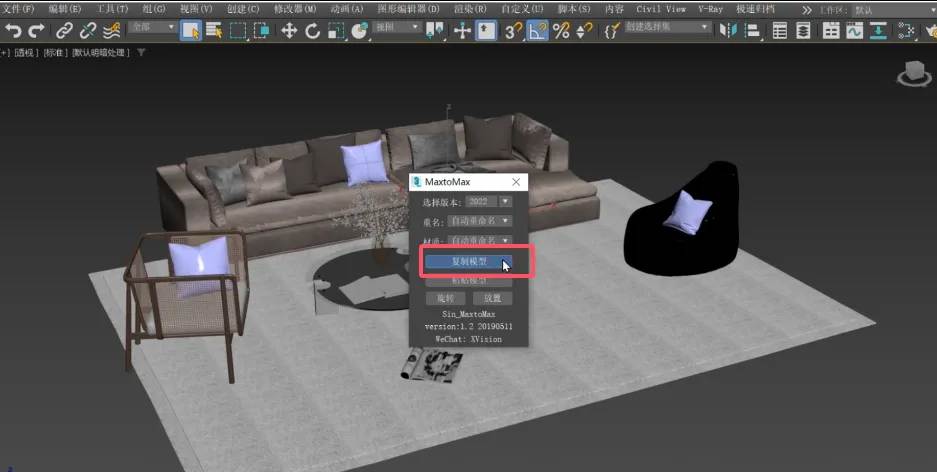Open the 文件(F) menu
937x472 pixels.
(18, 9)
